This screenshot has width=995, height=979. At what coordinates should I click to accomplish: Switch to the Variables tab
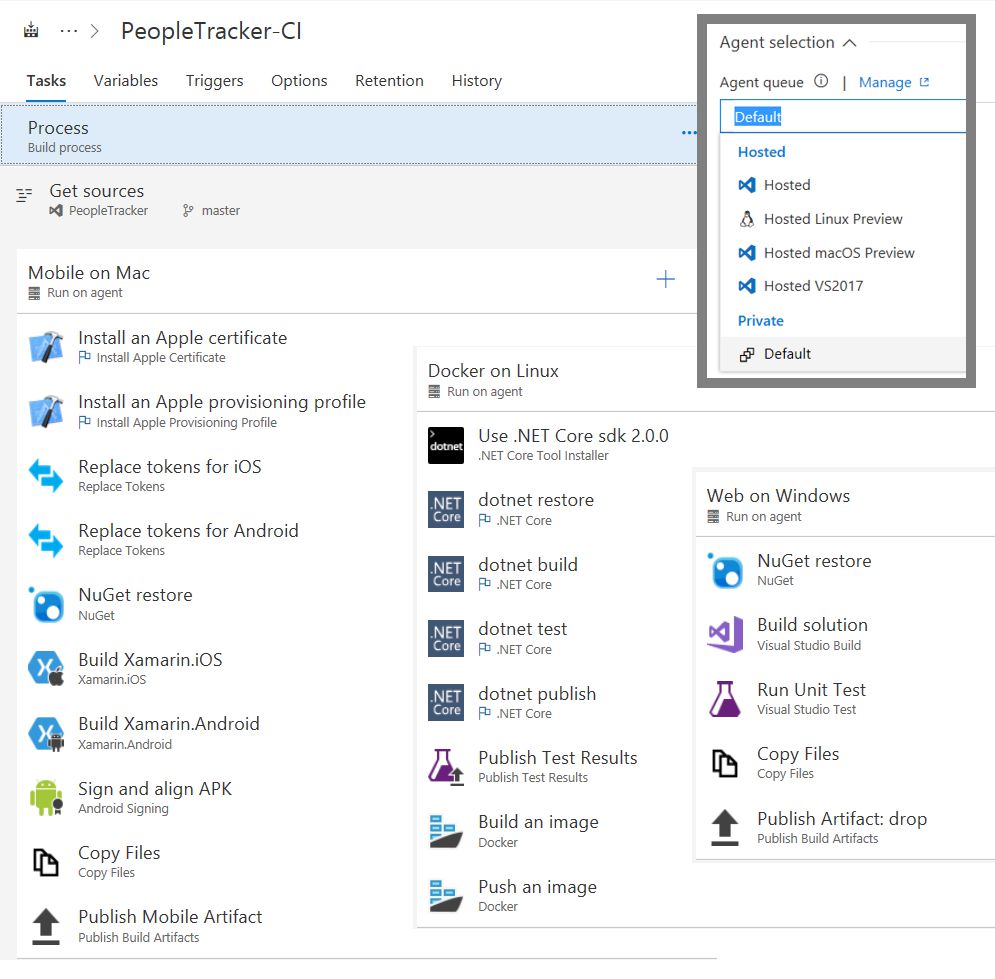coord(126,81)
